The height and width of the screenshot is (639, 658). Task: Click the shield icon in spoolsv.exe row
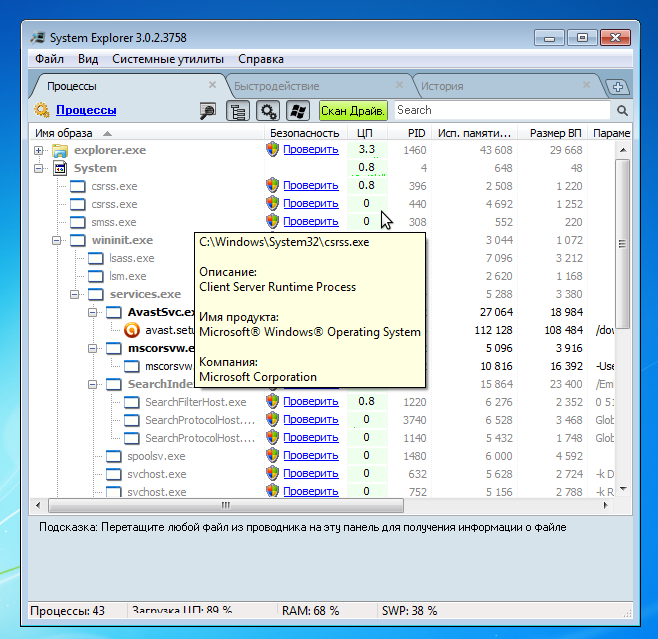click(272, 456)
